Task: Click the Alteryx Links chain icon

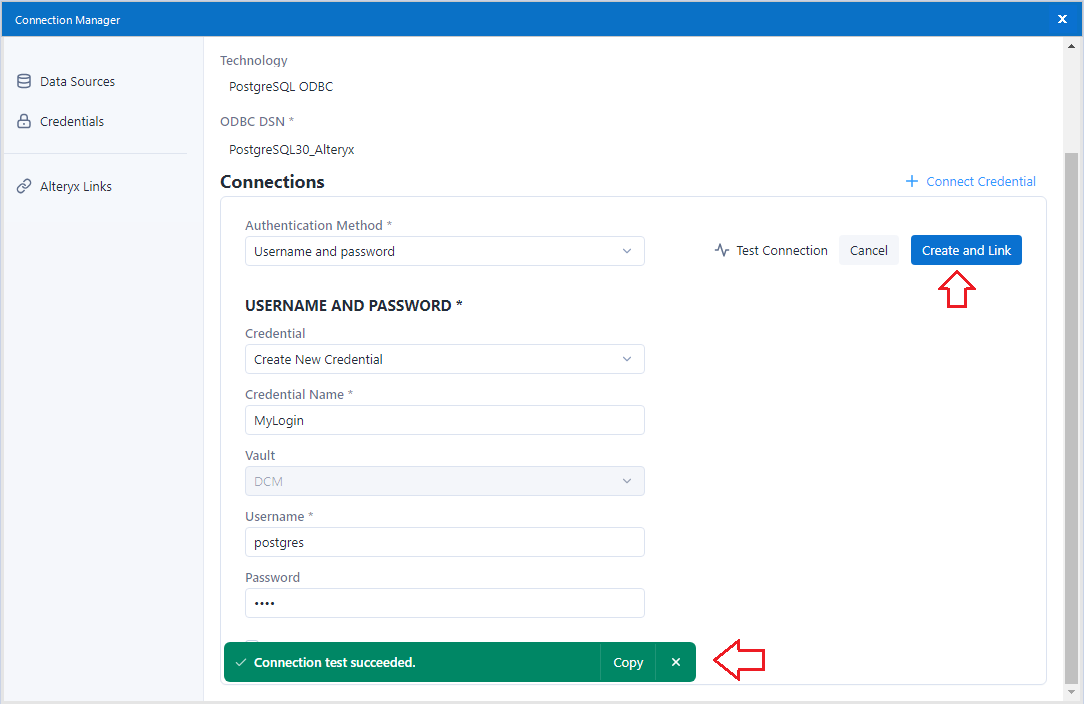Action: click(24, 186)
